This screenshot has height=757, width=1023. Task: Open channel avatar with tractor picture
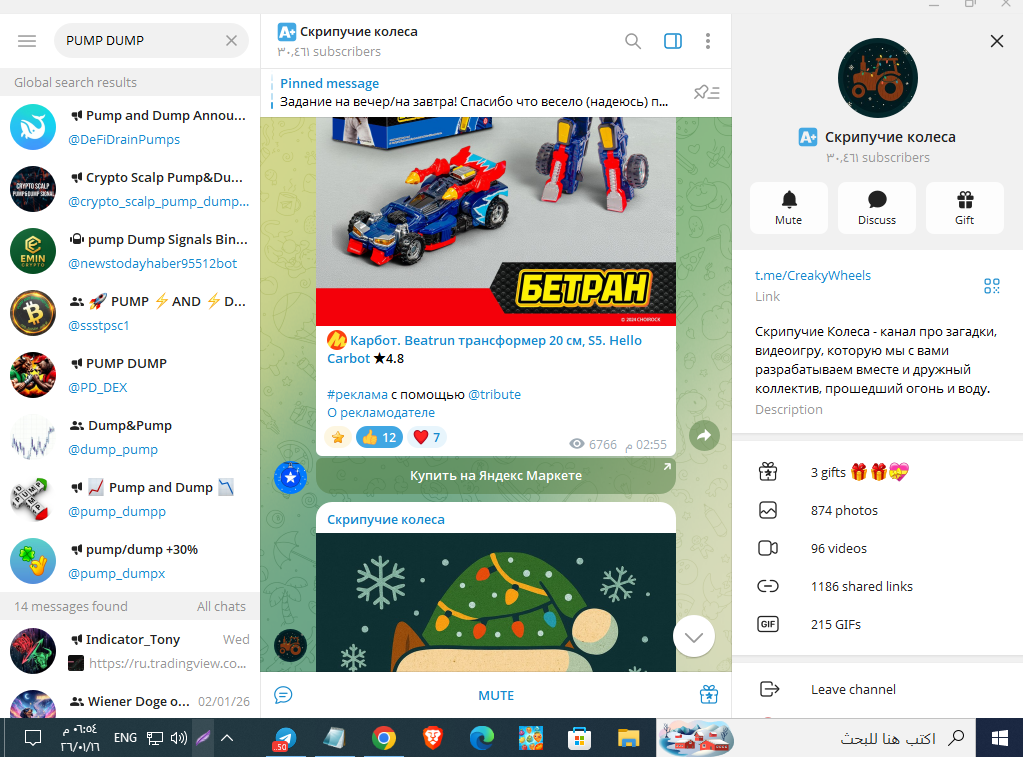pos(878,78)
